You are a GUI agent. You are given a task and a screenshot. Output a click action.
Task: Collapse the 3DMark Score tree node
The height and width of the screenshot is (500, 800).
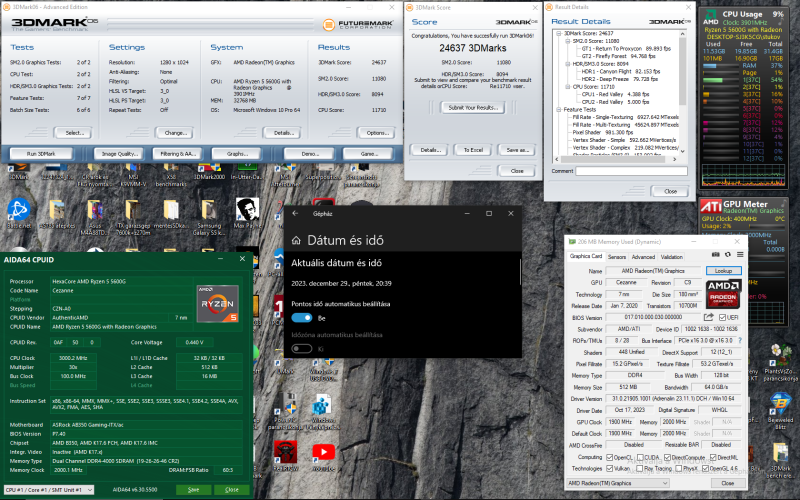point(559,33)
